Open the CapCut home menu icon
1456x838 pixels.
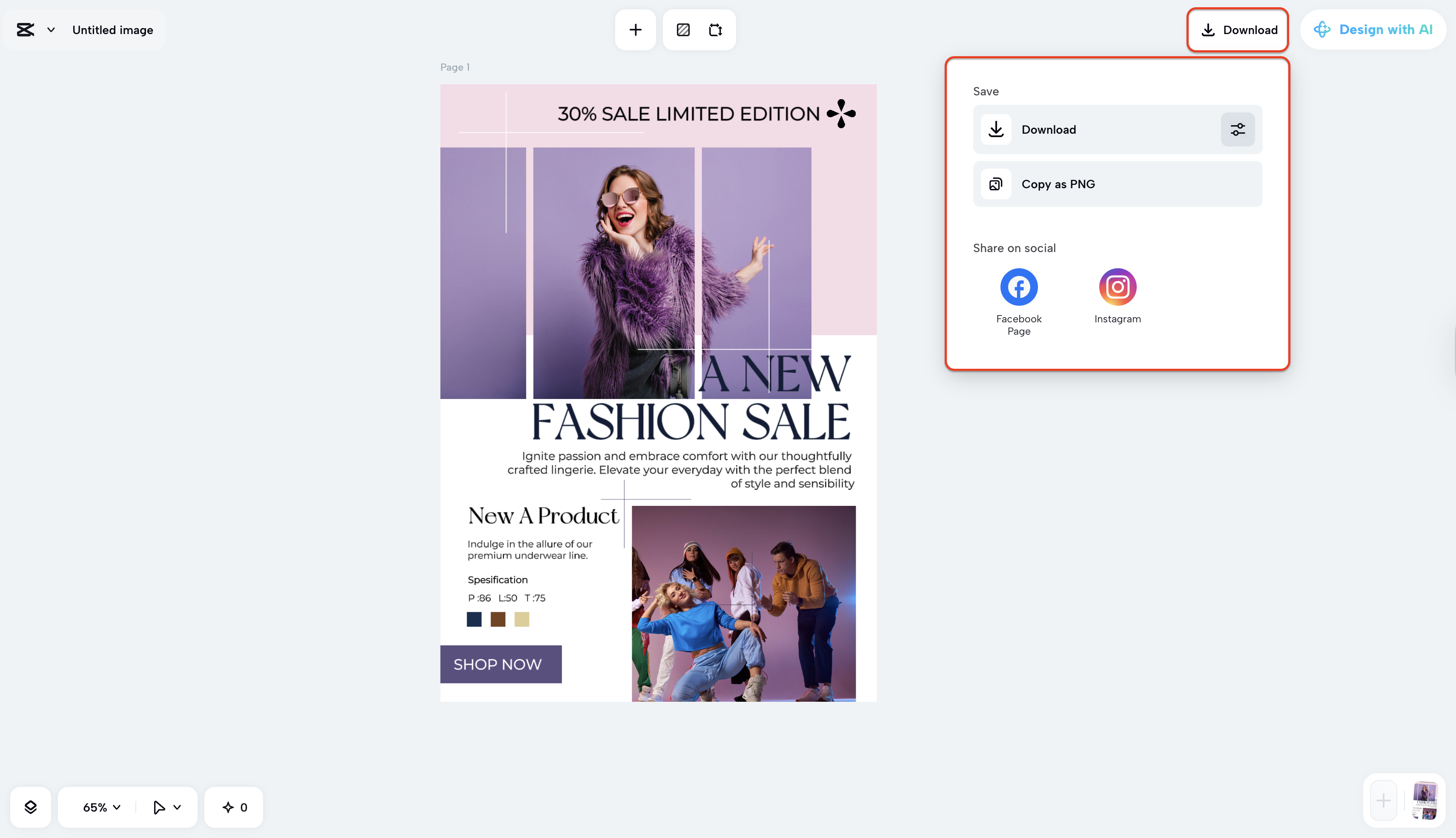click(x=25, y=29)
